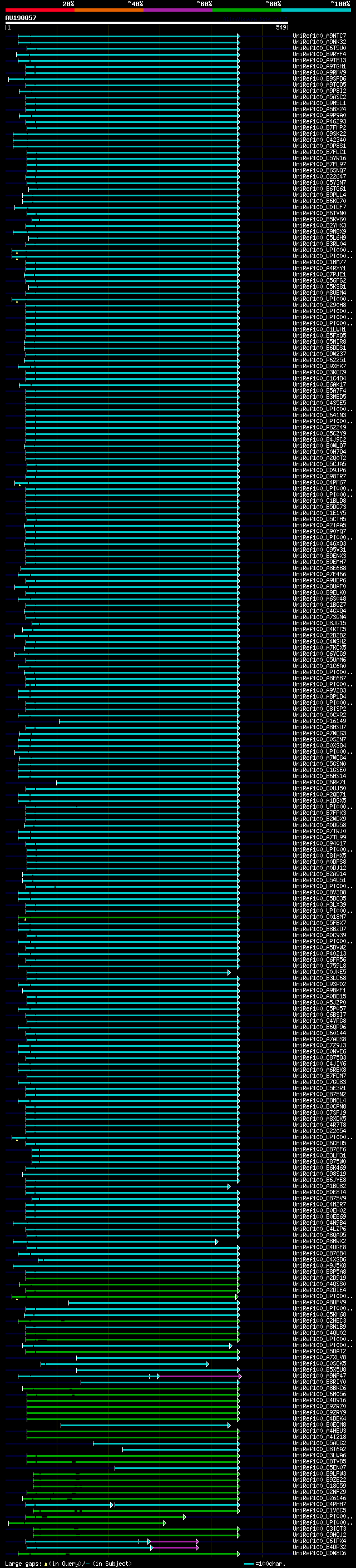Select hit UniRef100_Q875Q3
Image resolution: width=356 pixels, height=1568 pixels.
pyautogui.click(x=319, y=1057)
